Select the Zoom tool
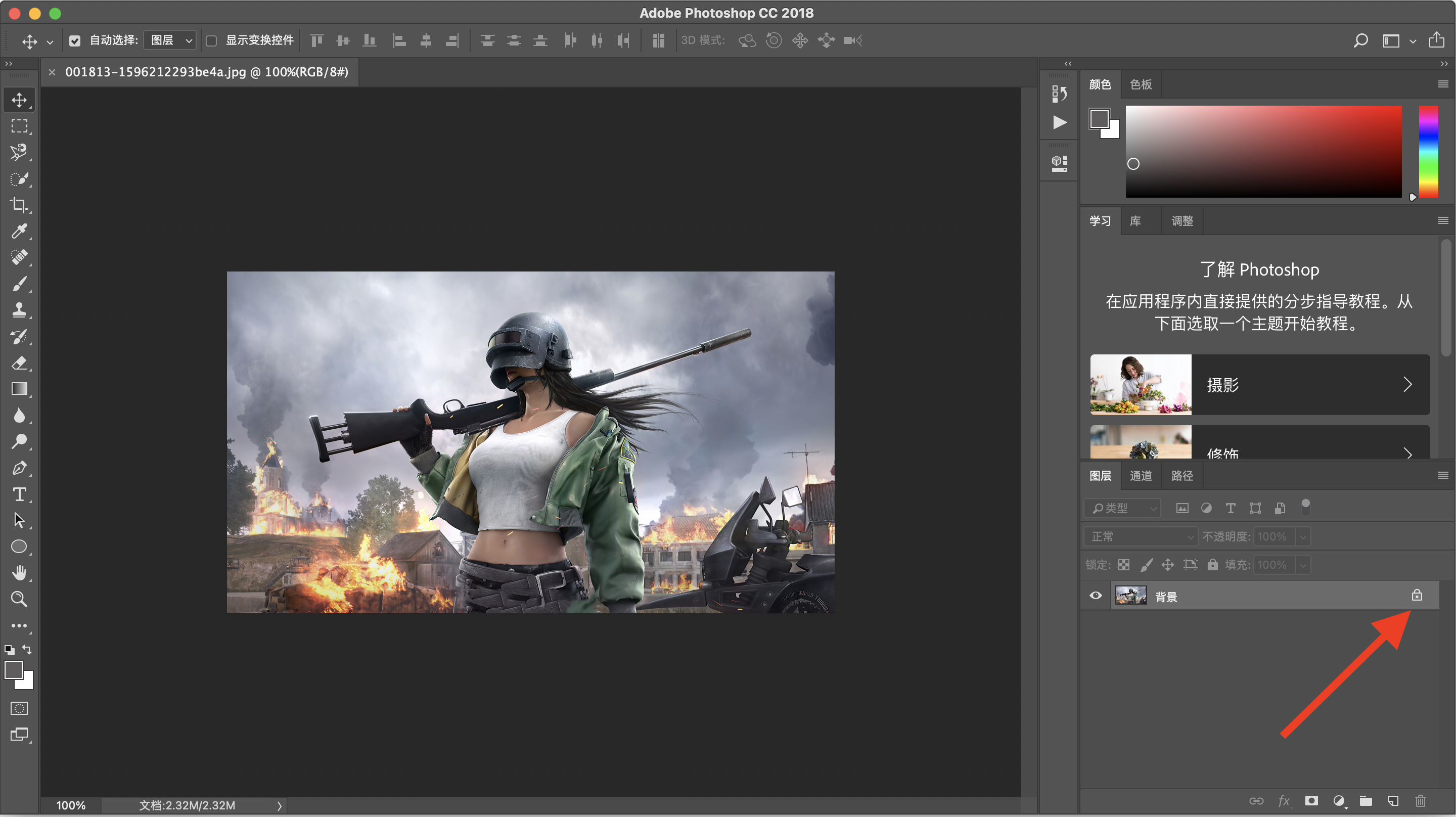The width and height of the screenshot is (1456, 817). tap(19, 599)
